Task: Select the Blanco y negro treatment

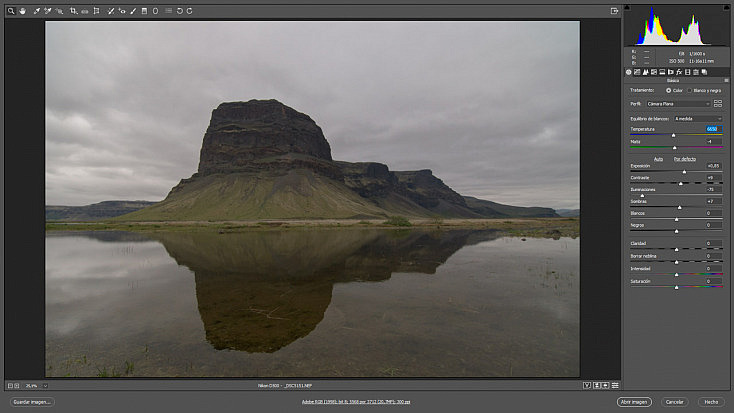Action: 690,90
